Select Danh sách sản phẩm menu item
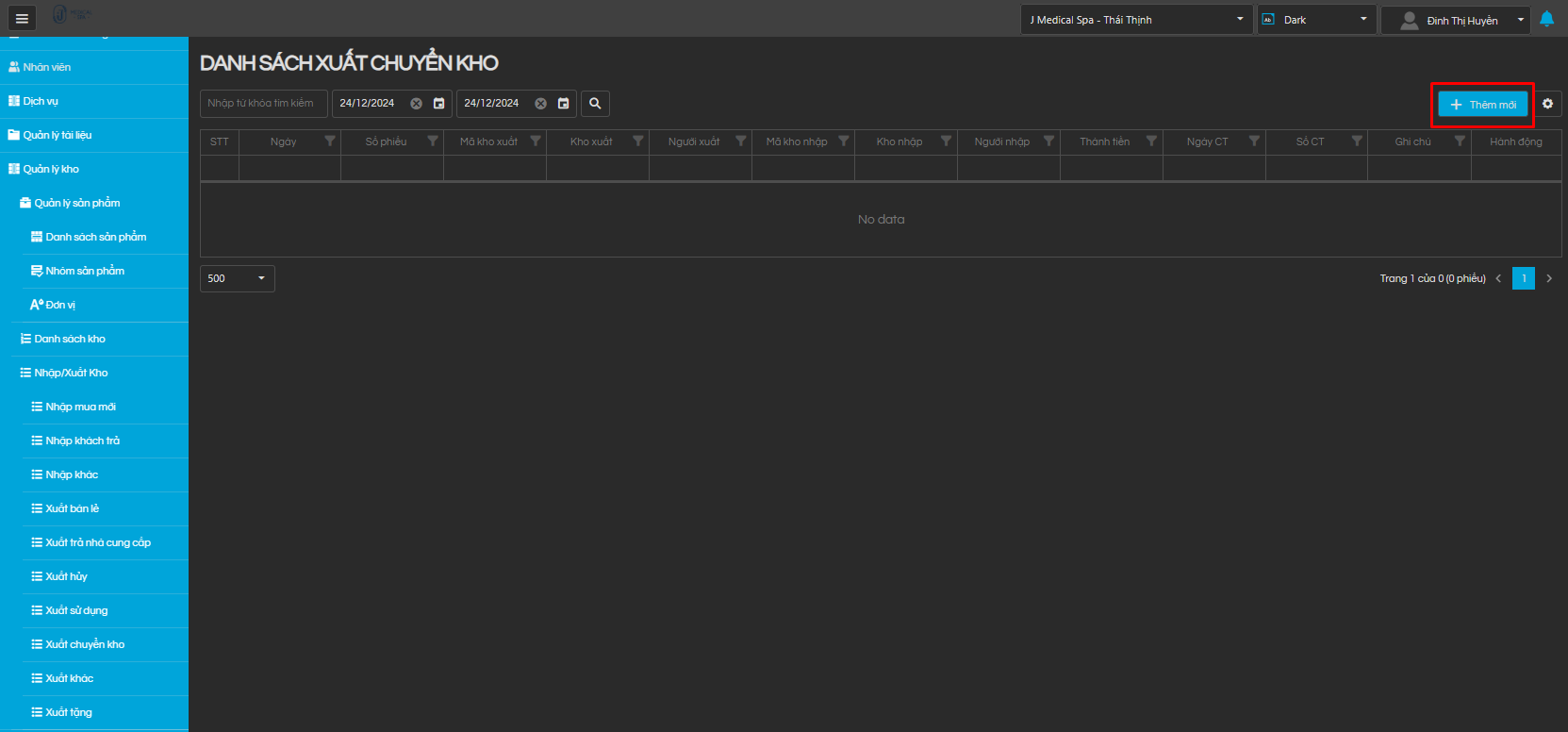The width and height of the screenshot is (1568, 732). pyautogui.click(x=95, y=237)
